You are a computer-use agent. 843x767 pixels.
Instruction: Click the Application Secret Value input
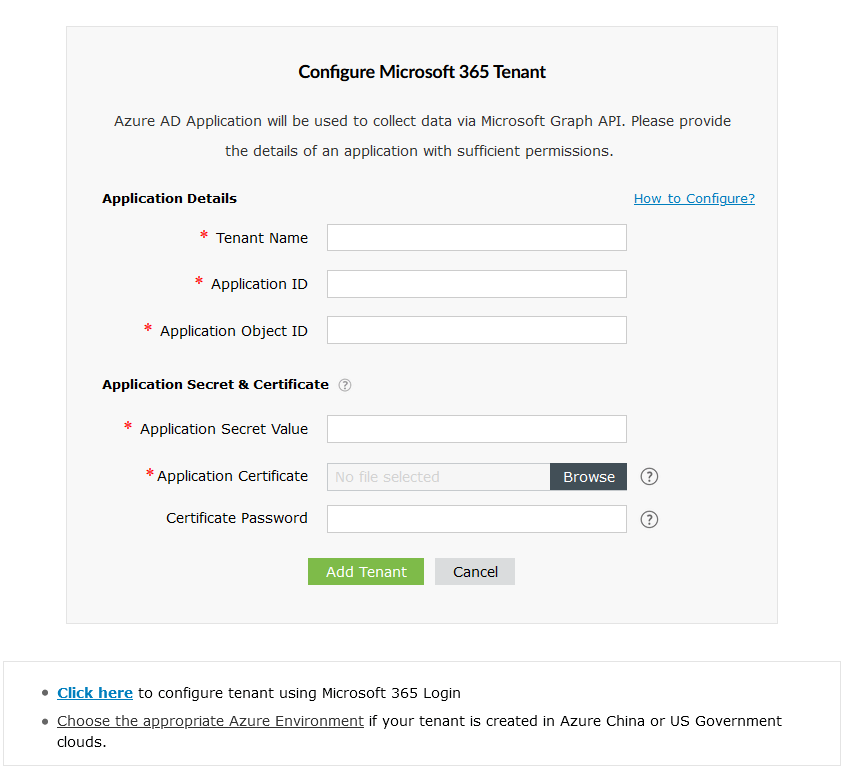(x=476, y=428)
